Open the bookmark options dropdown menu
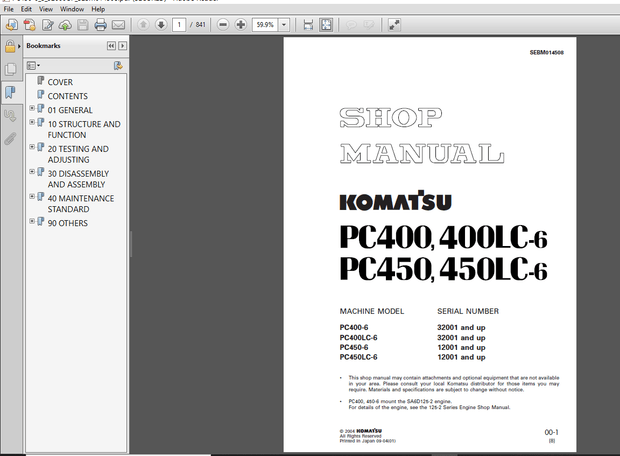Image resolution: width=620 pixels, height=456 pixels. (33, 66)
